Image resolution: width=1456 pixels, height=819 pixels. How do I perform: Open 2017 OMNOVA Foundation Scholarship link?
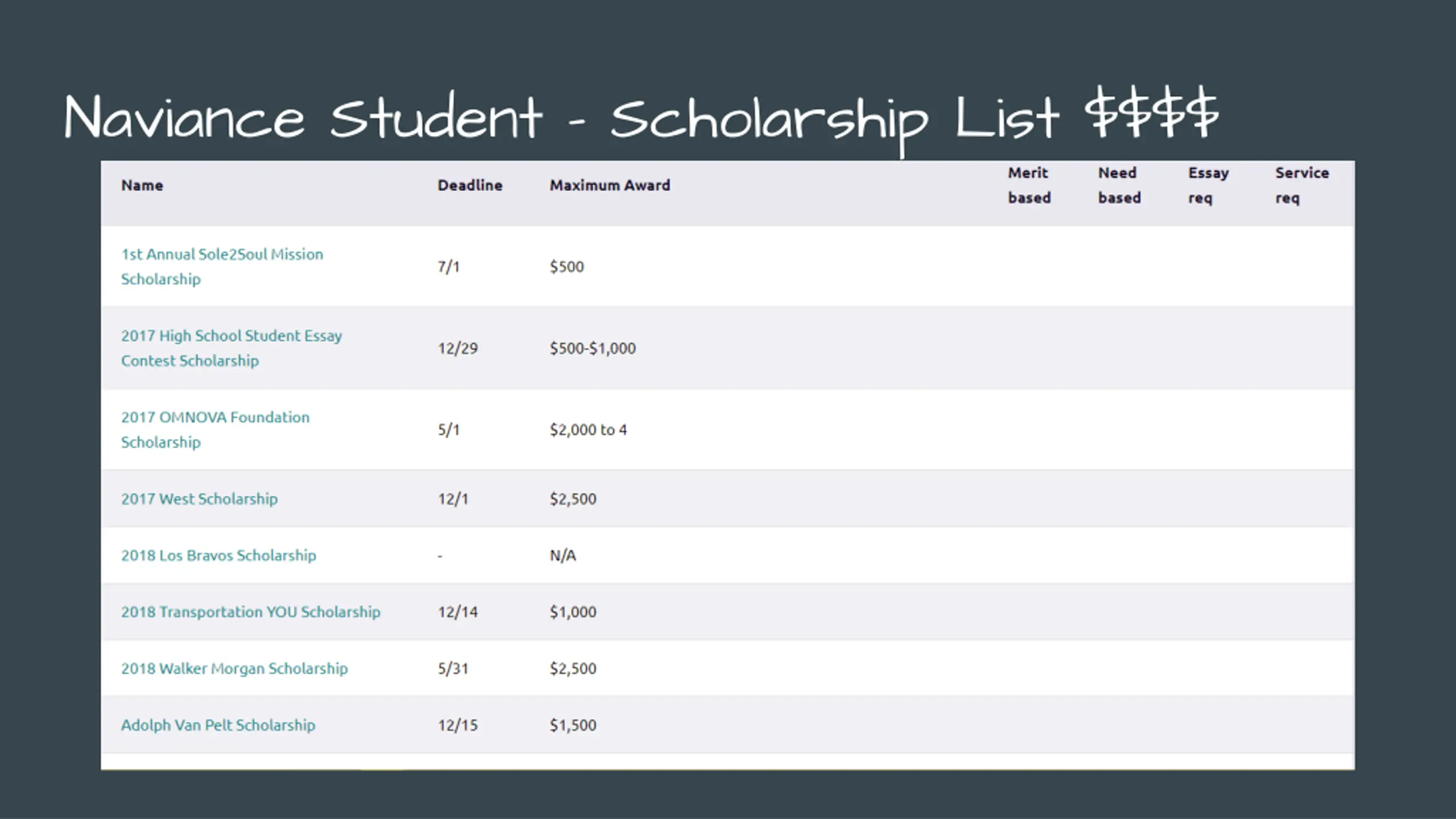point(215,429)
